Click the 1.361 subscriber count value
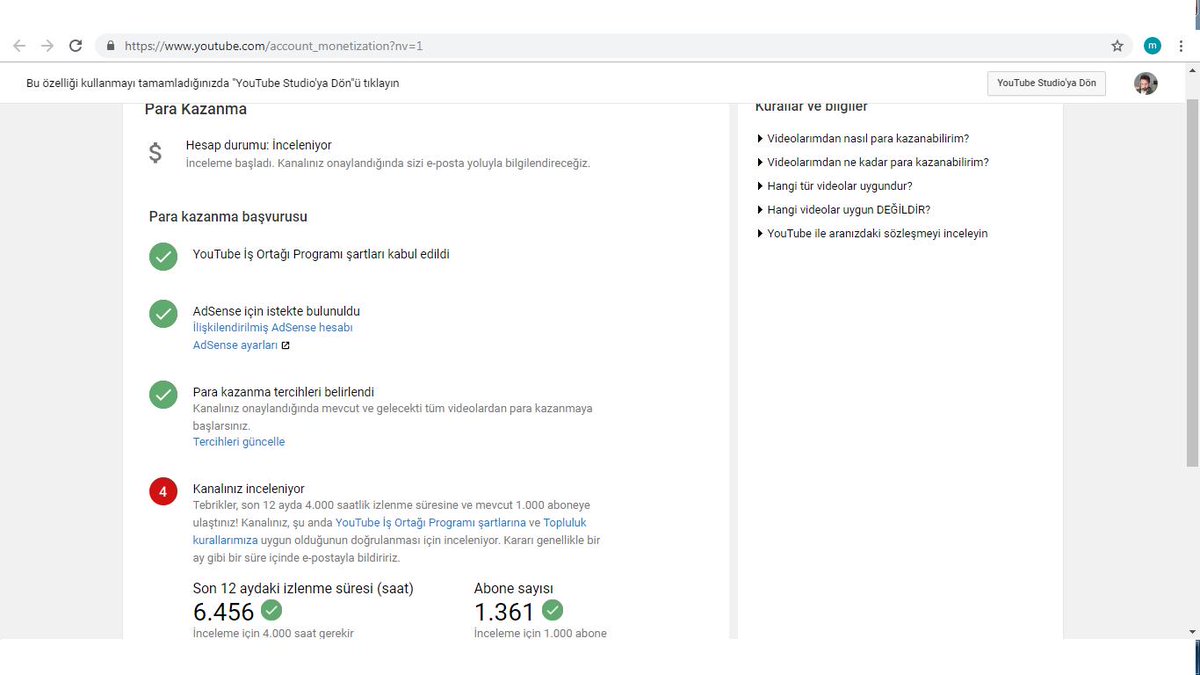Viewport: 1200px width, 675px height. click(505, 611)
